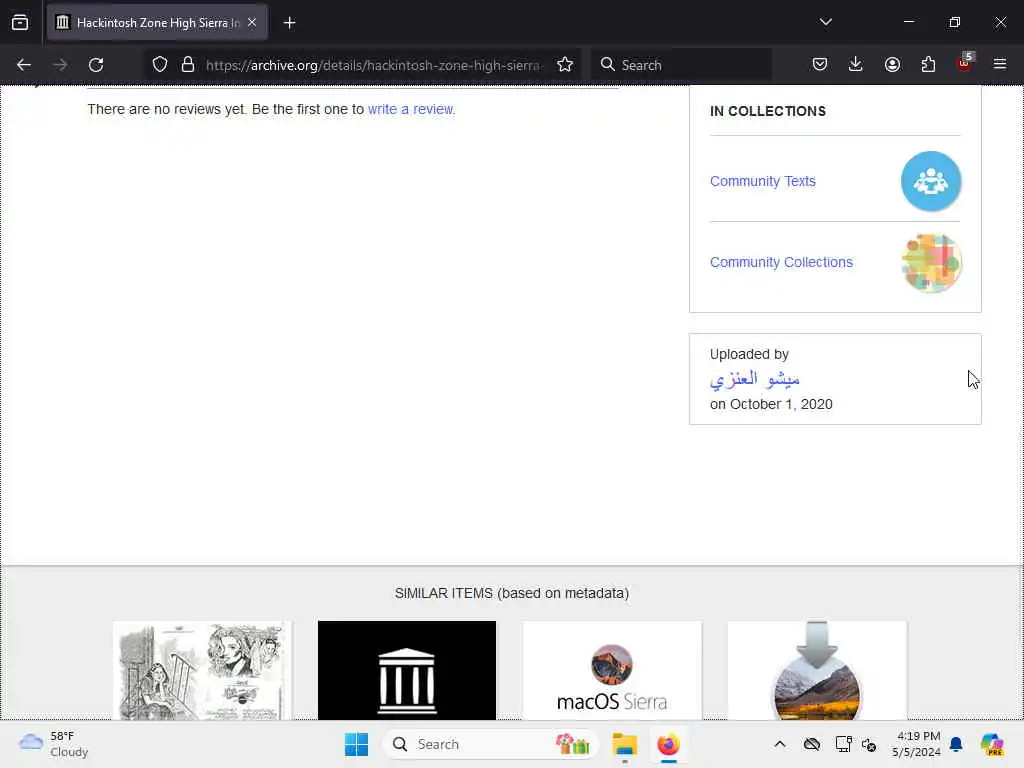Open the Downloads panel

click(856, 64)
